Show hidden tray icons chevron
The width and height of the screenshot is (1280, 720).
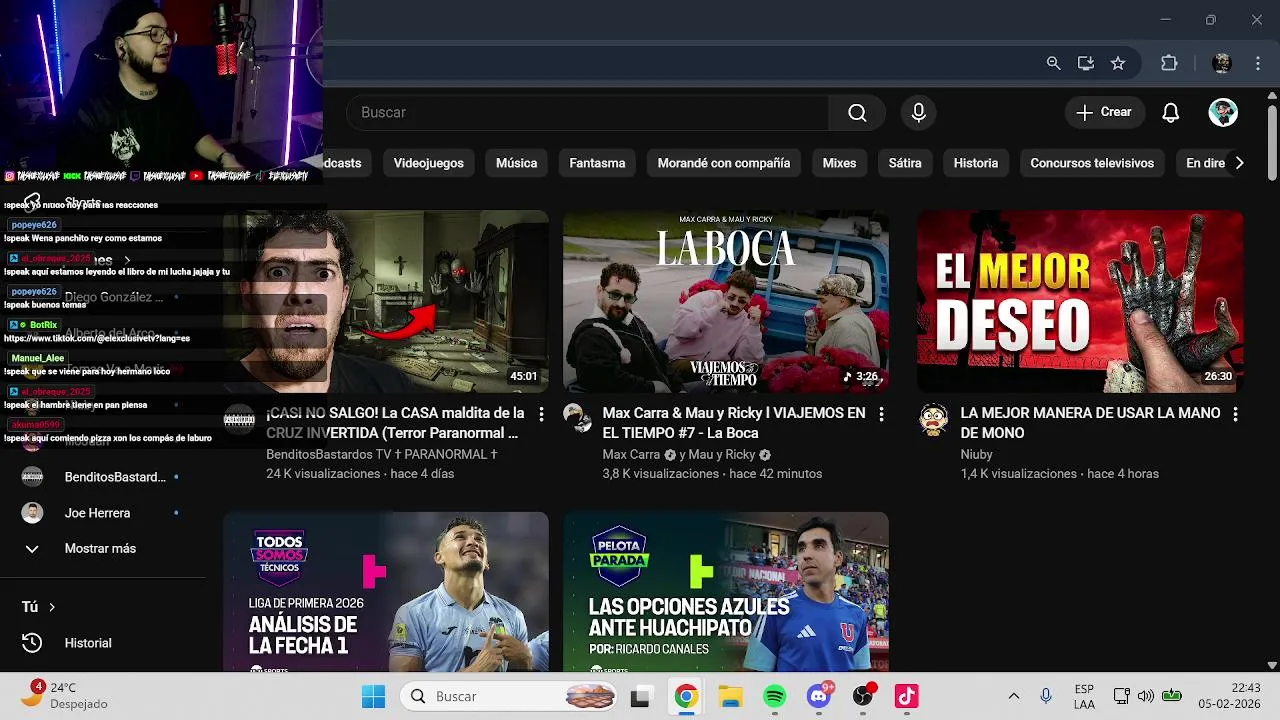point(1013,696)
